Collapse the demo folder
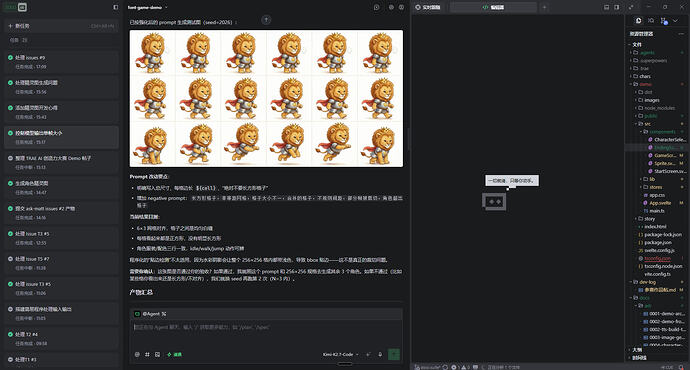The height and width of the screenshot is (370, 690). 657,84
